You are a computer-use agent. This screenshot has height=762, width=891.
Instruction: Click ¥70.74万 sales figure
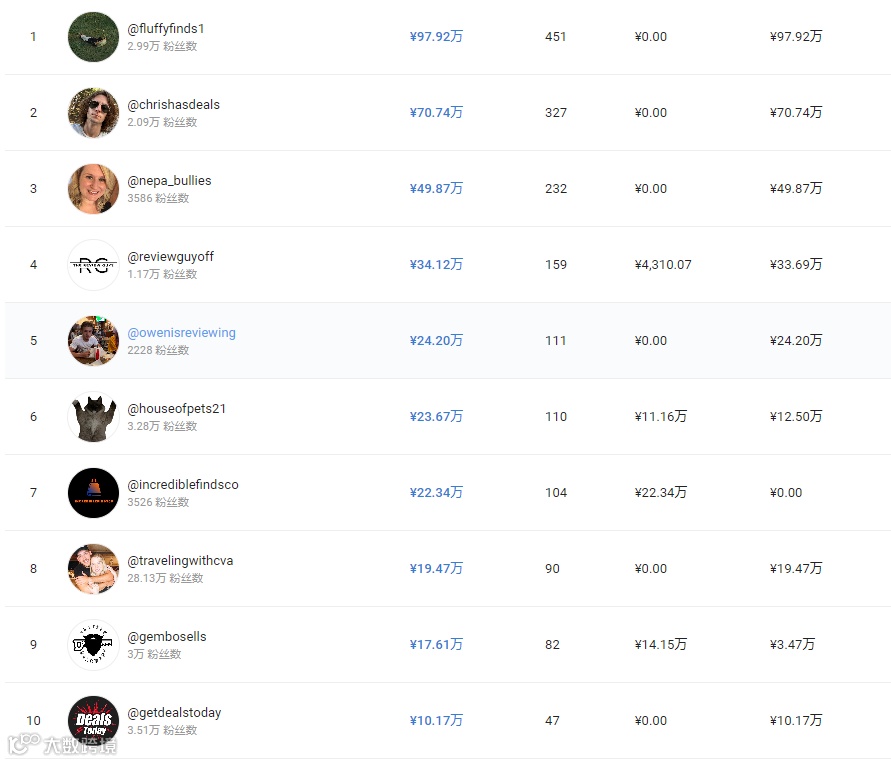click(436, 113)
